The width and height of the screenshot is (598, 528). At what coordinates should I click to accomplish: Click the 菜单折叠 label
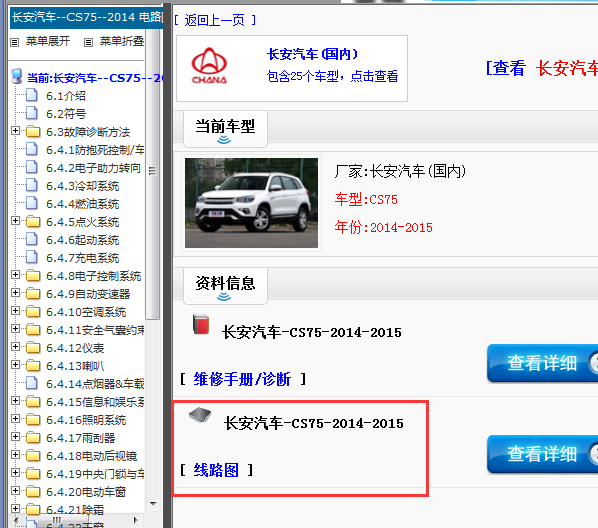tap(122, 41)
